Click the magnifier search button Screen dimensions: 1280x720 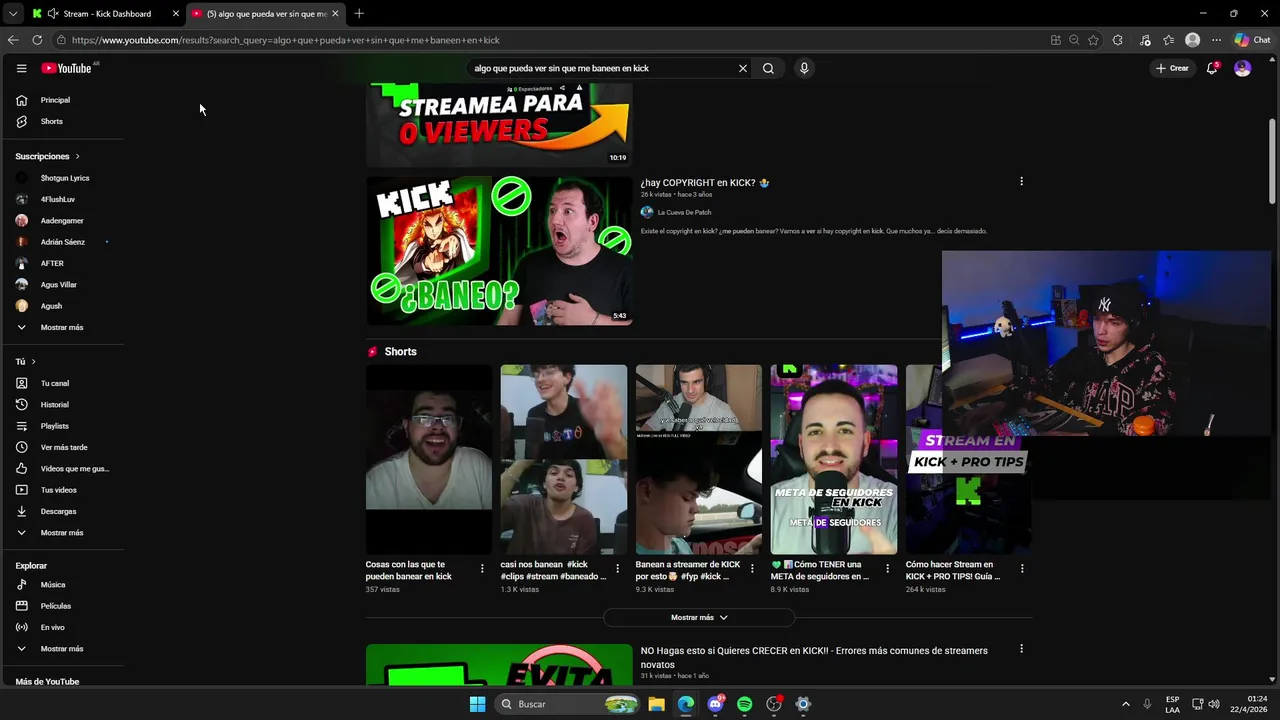point(768,68)
